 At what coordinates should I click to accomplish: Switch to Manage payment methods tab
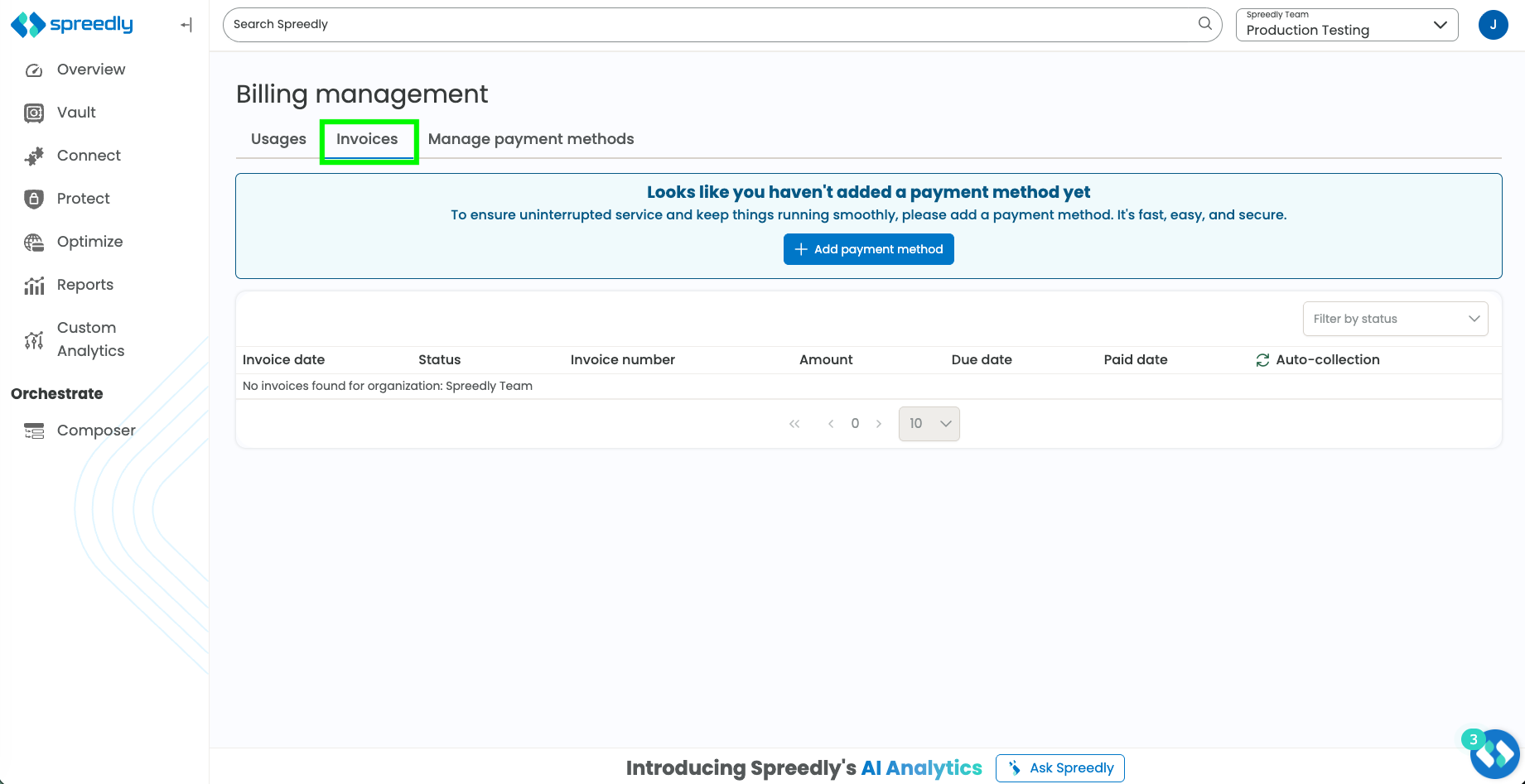(x=531, y=139)
